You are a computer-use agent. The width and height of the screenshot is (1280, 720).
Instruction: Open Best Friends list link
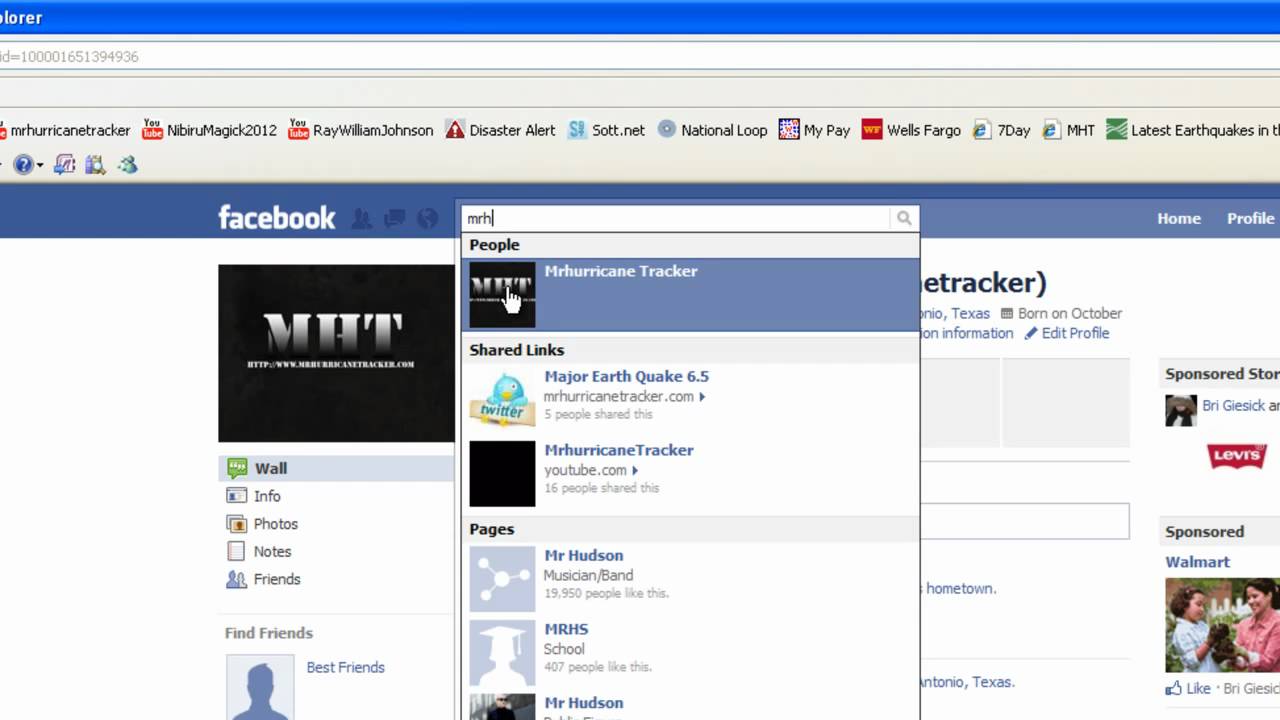pyautogui.click(x=345, y=667)
